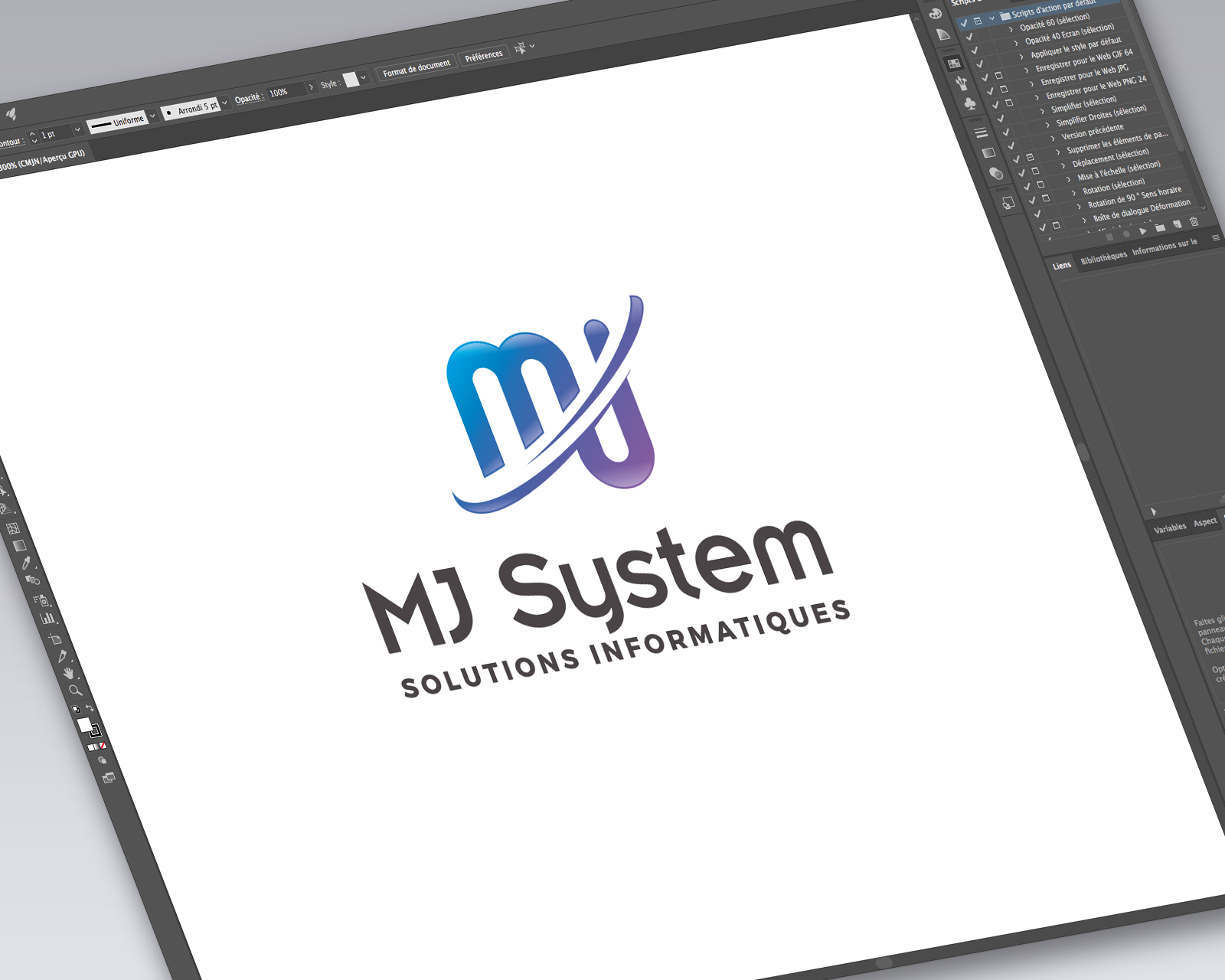This screenshot has height=980, width=1225.
Task: Select the Hand tool
Action: (69, 673)
